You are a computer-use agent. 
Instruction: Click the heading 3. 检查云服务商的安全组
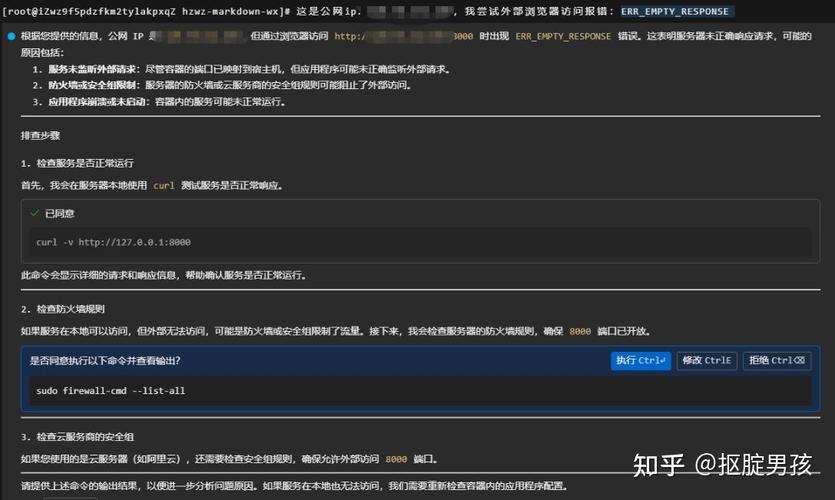(x=77, y=437)
